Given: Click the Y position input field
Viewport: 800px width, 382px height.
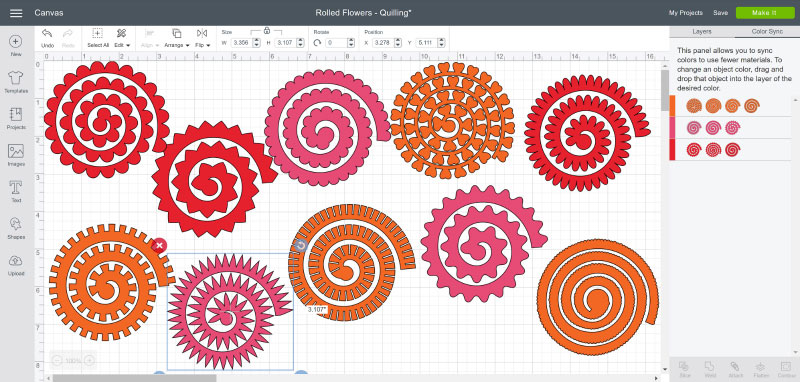Looking at the screenshot, I should [427, 43].
